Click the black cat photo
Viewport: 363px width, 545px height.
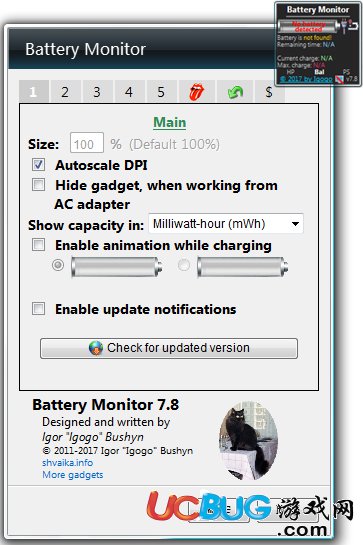(248, 440)
